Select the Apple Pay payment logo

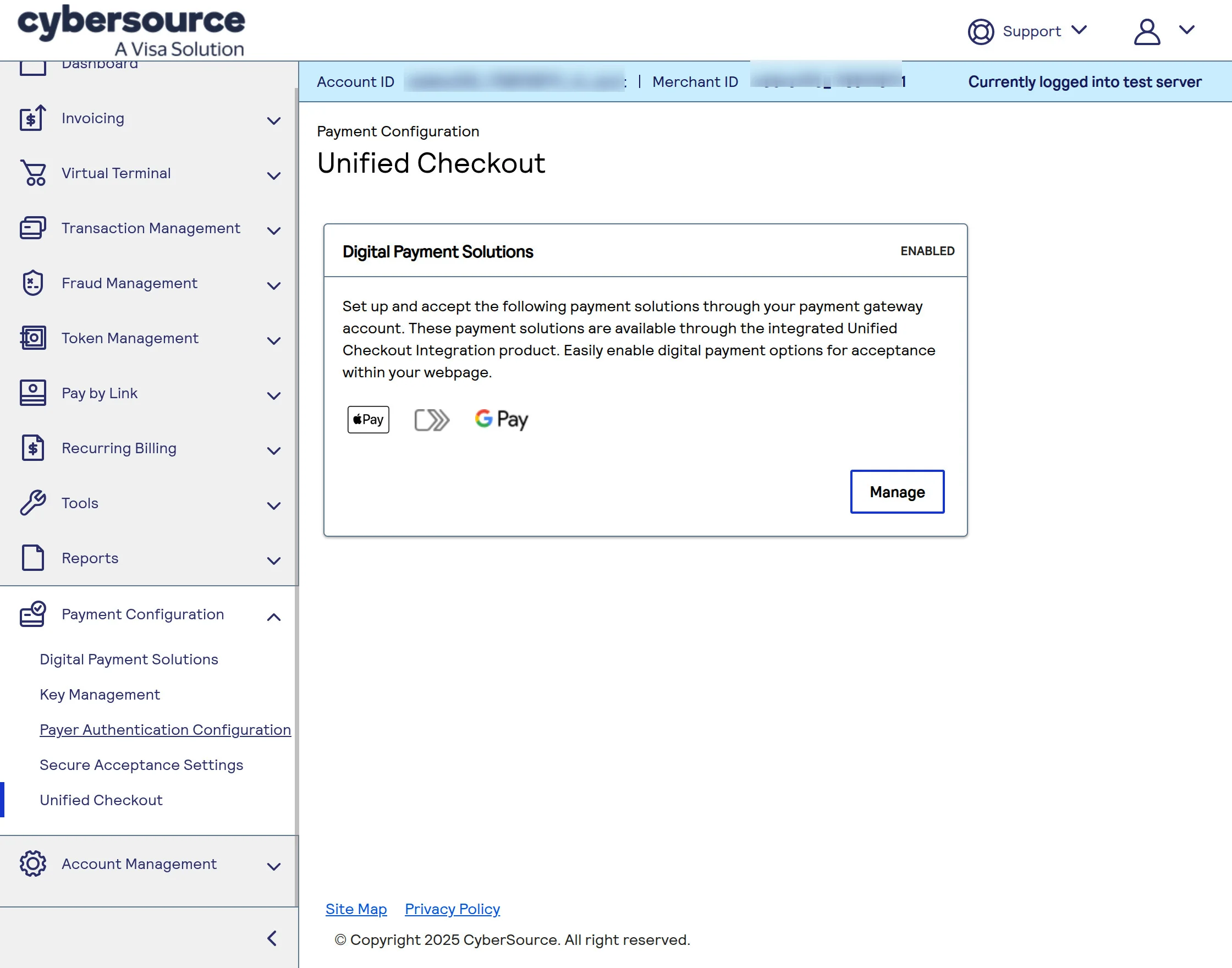click(x=368, y=420)
